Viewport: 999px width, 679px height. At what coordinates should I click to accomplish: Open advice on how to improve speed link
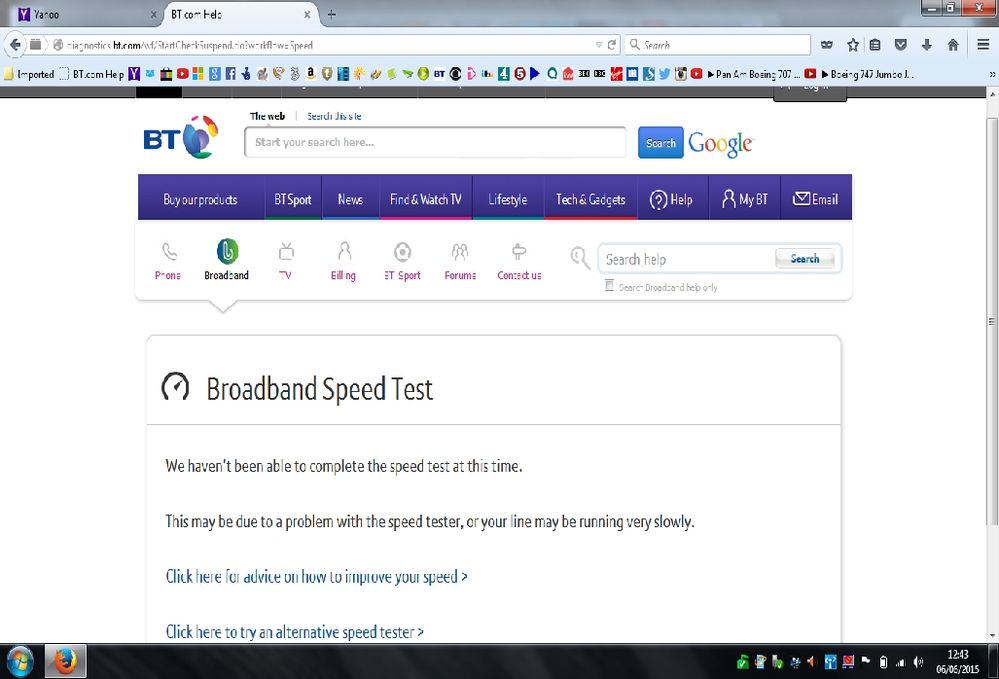(x=317, y=576)
